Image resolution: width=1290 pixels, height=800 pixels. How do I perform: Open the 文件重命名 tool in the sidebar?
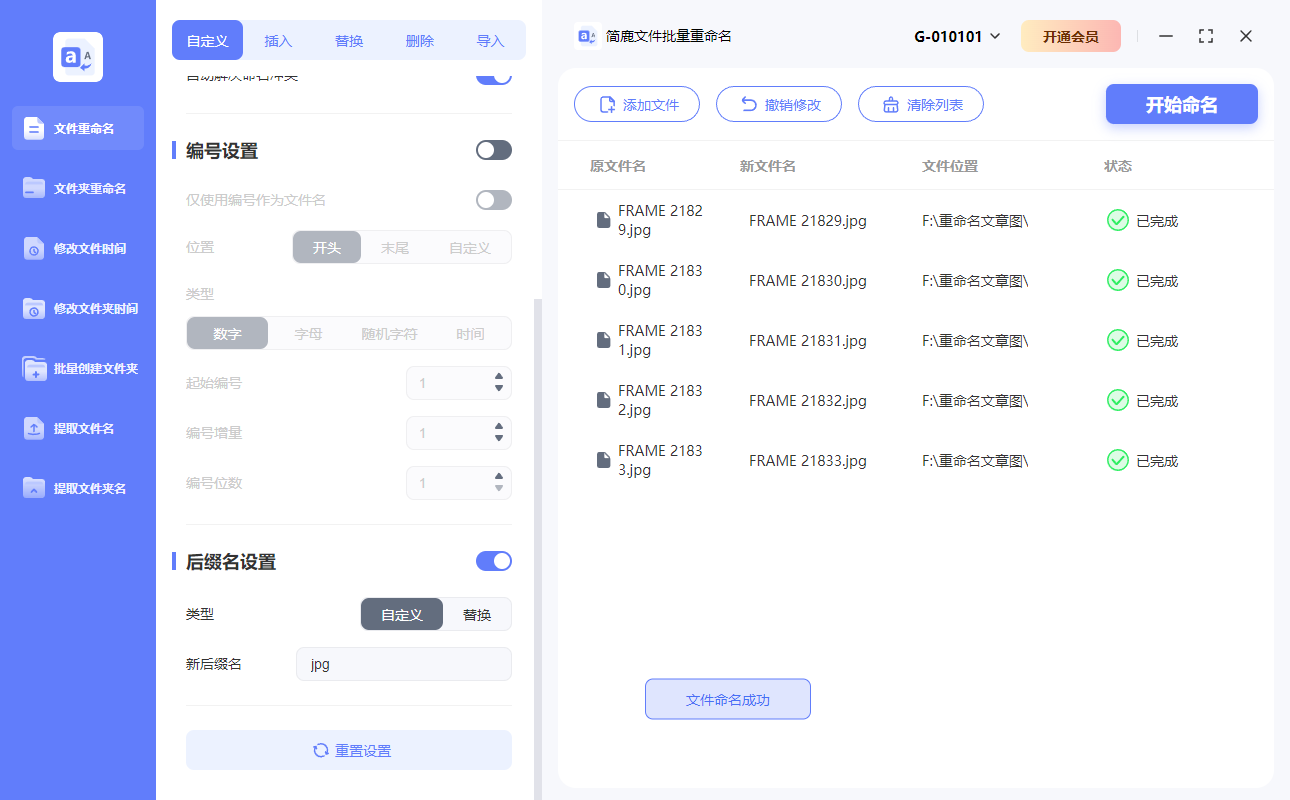pos(77,128)
